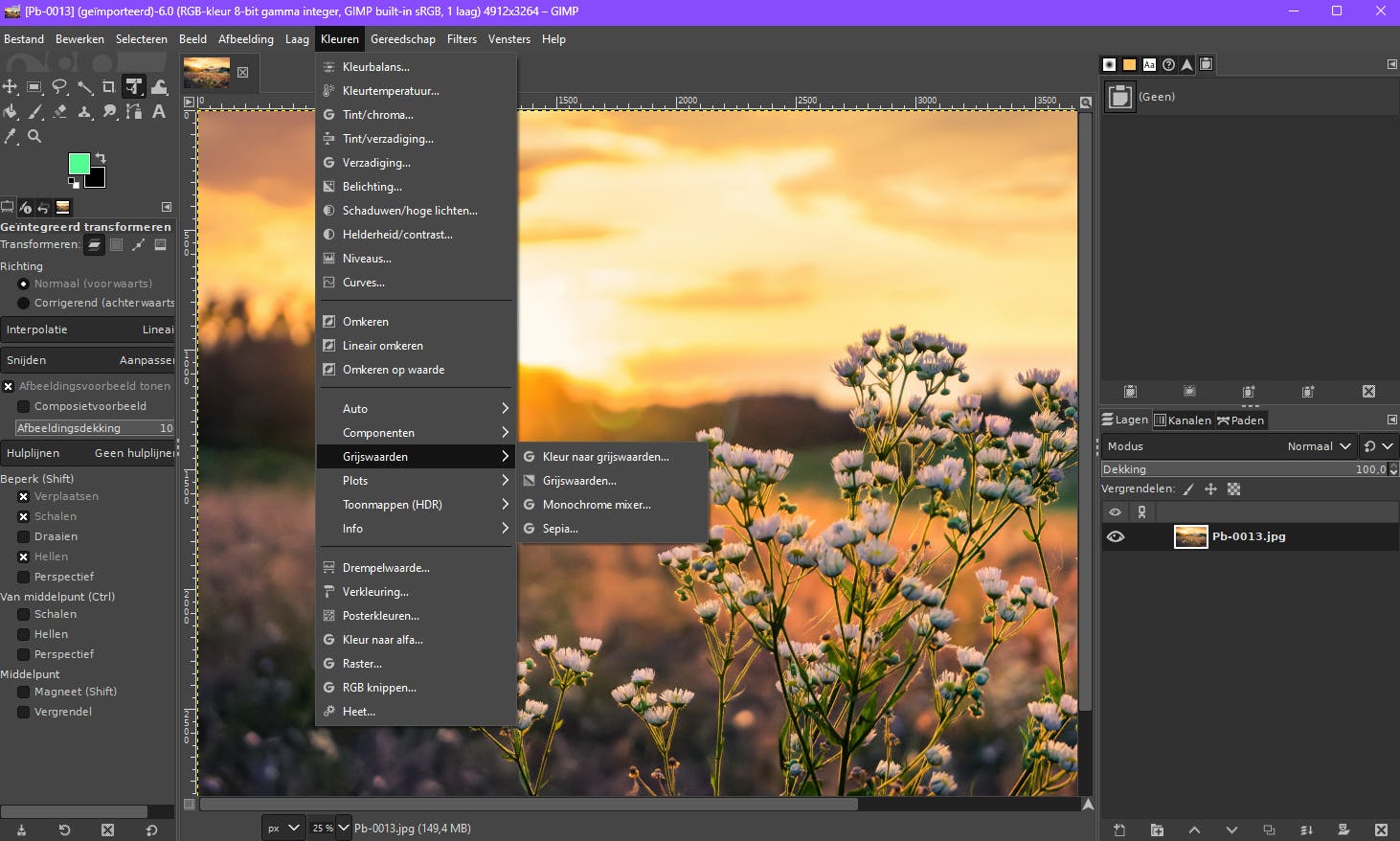Open the Filters menu
This screenshot has width=1400, height=841.
pyautogui.click(x=462, y=39)
